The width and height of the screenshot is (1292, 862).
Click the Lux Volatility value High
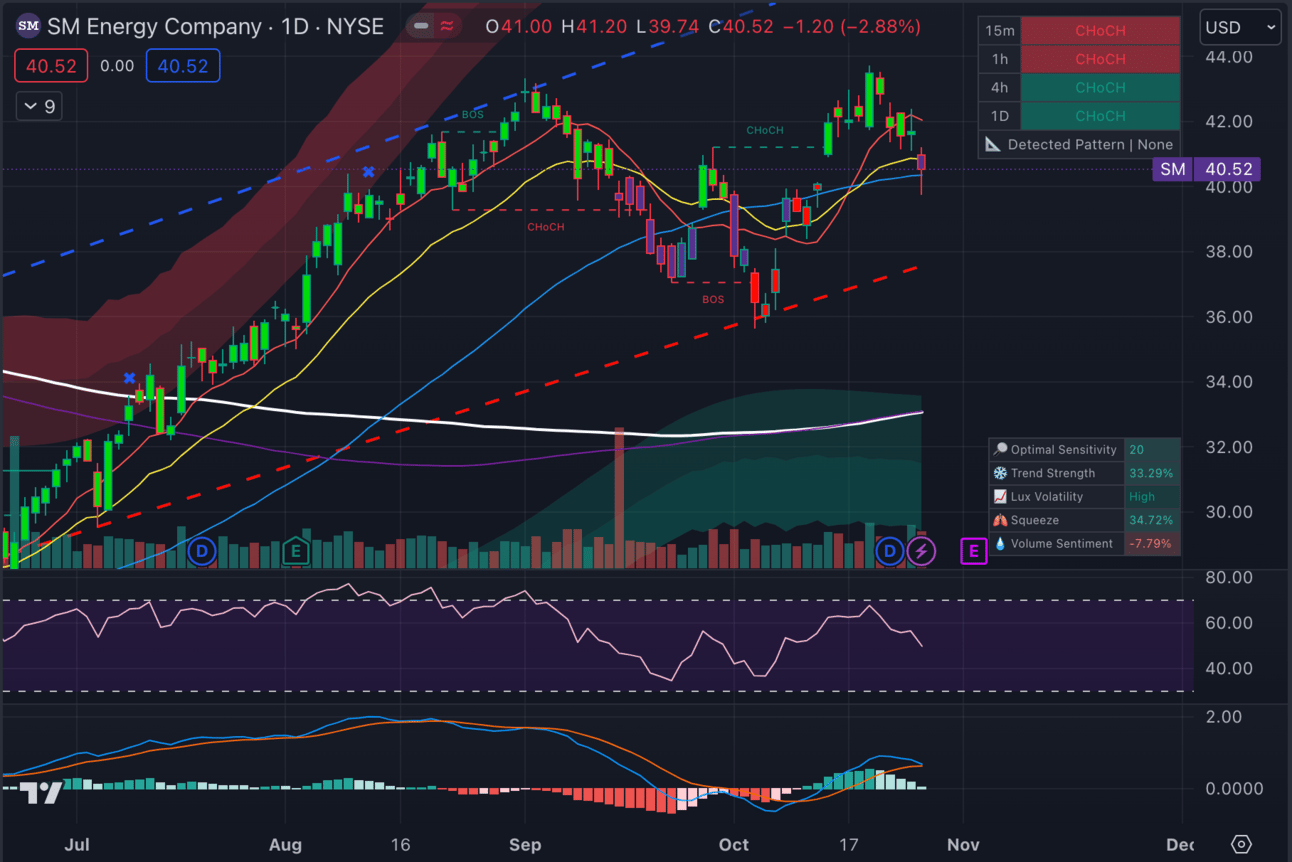tap(1152, 497)
